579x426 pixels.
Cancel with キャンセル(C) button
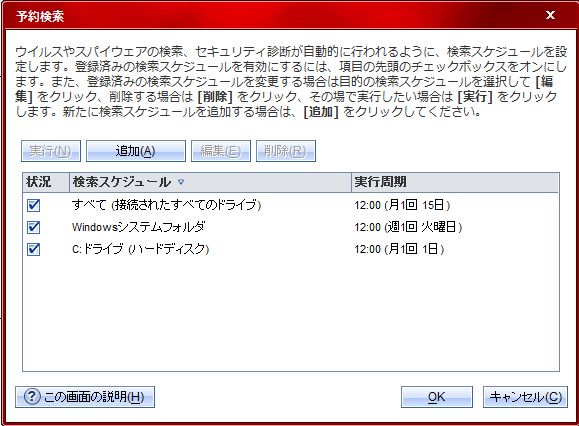click(525, 397)
